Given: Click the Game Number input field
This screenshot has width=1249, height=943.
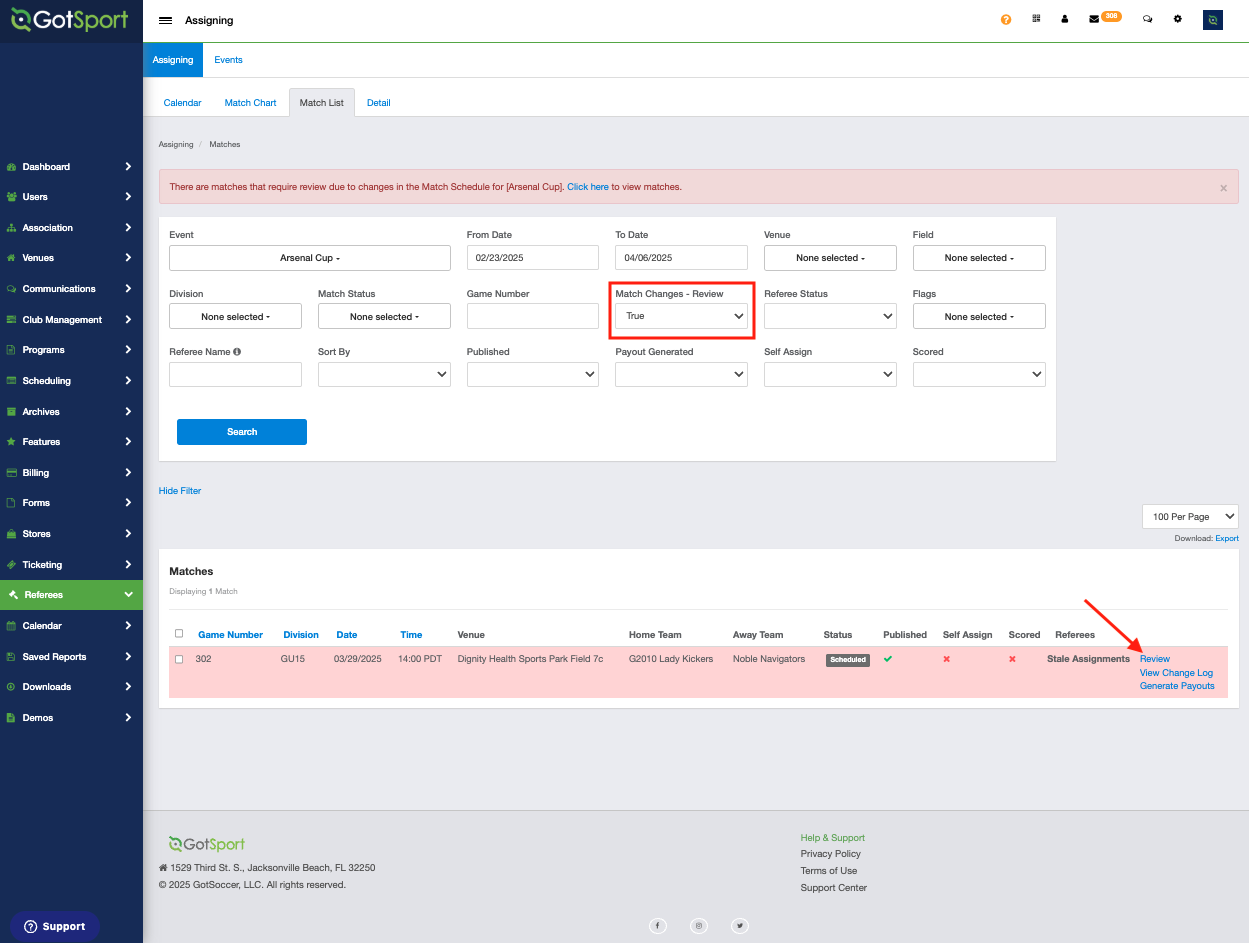Looking at the screenshot, I should click(x=532, y=315).
